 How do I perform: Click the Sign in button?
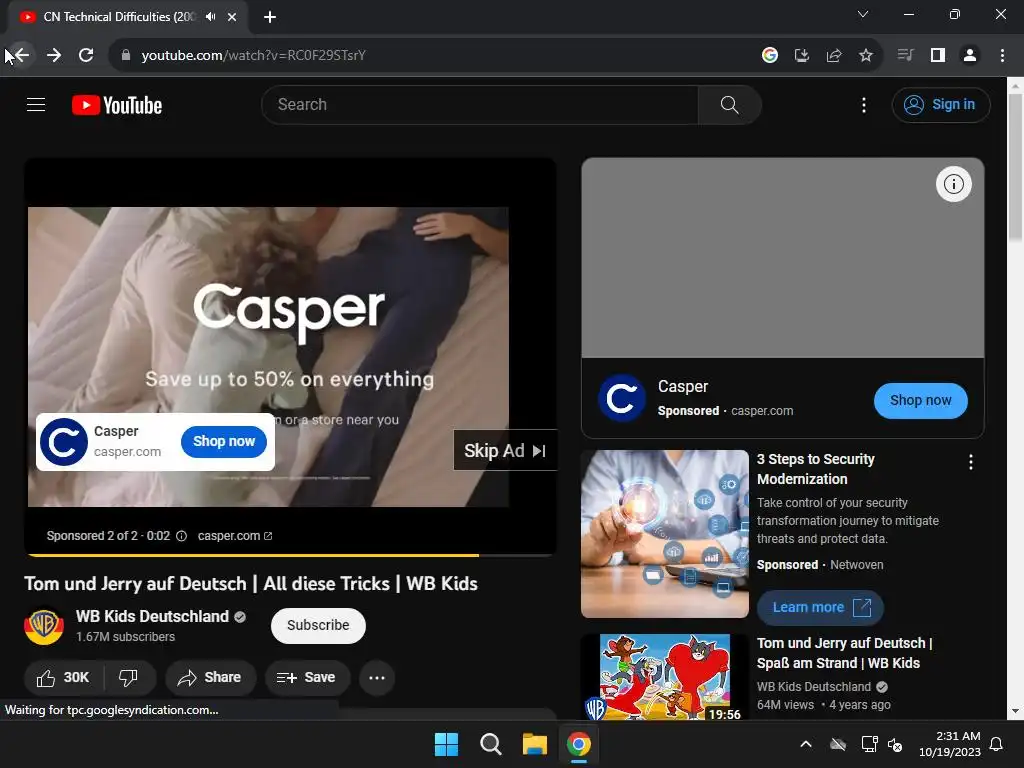[940, 104]
